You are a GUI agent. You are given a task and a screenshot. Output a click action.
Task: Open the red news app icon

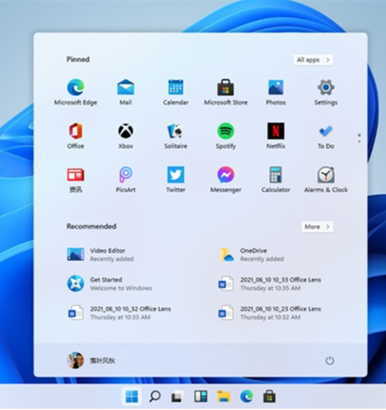[76, 180]
